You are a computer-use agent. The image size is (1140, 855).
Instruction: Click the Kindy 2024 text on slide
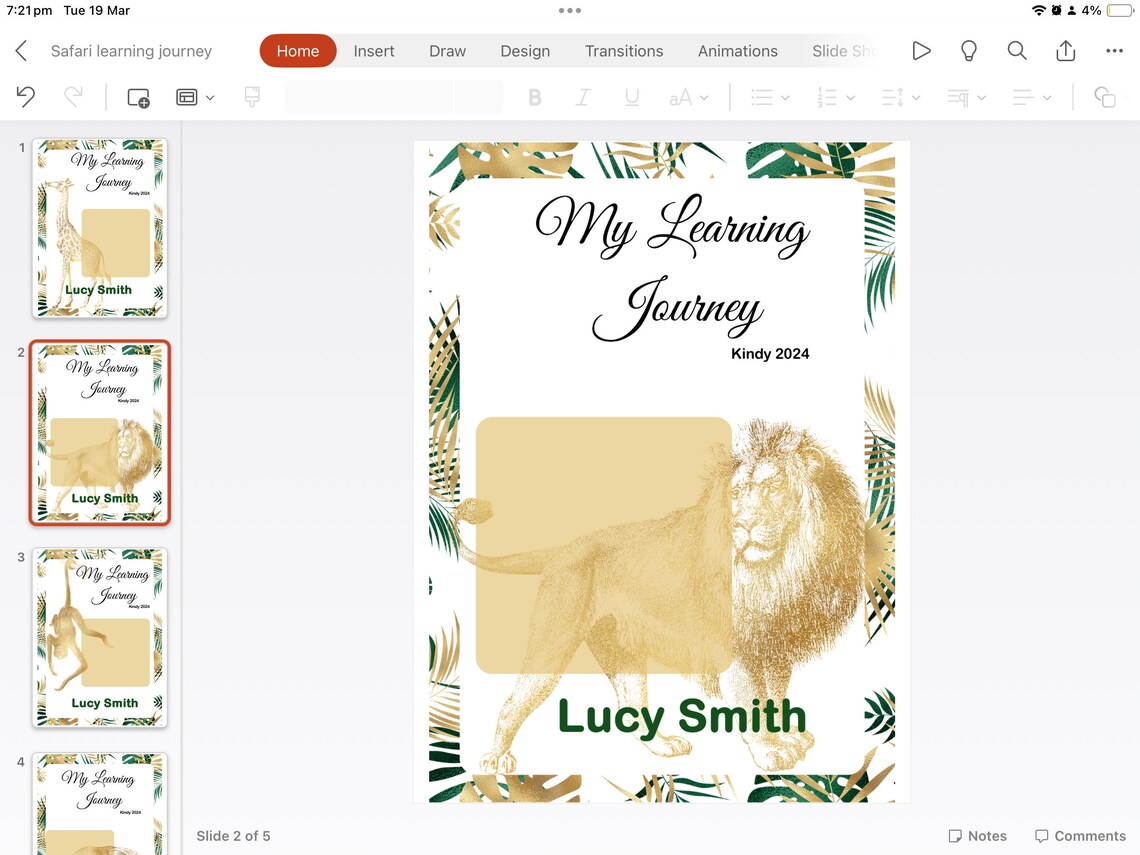(x=770, y=354)
